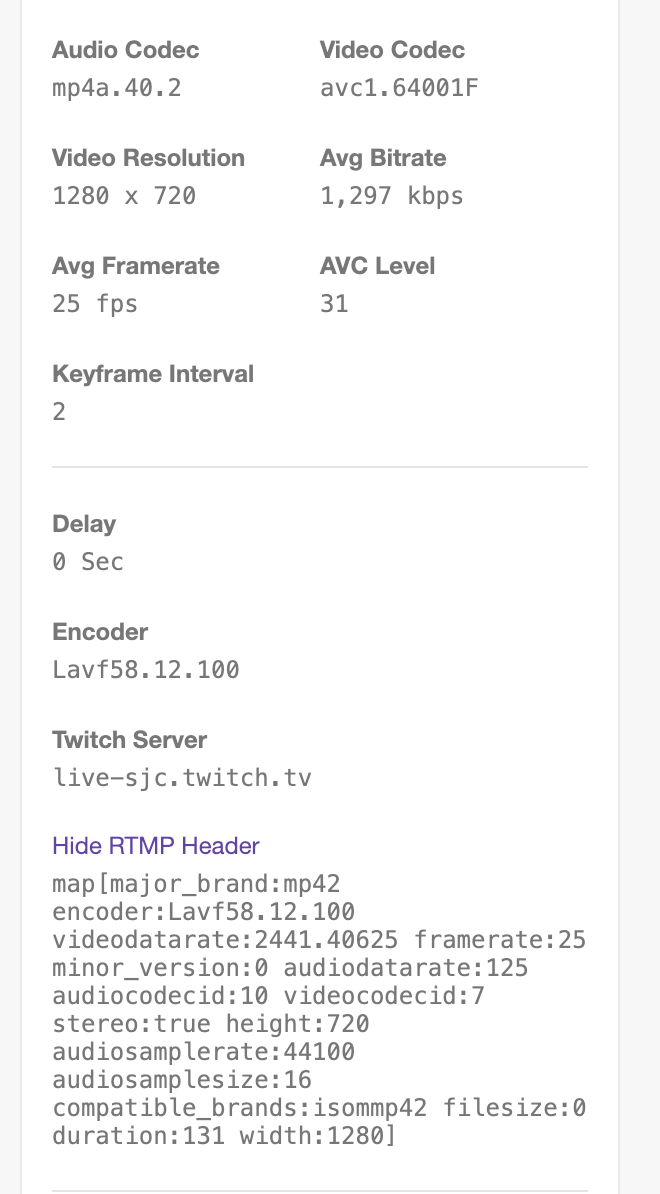660x1194 pixels.
Task: Select the Twitch Server address text
Action: click(x=182, y=777)
